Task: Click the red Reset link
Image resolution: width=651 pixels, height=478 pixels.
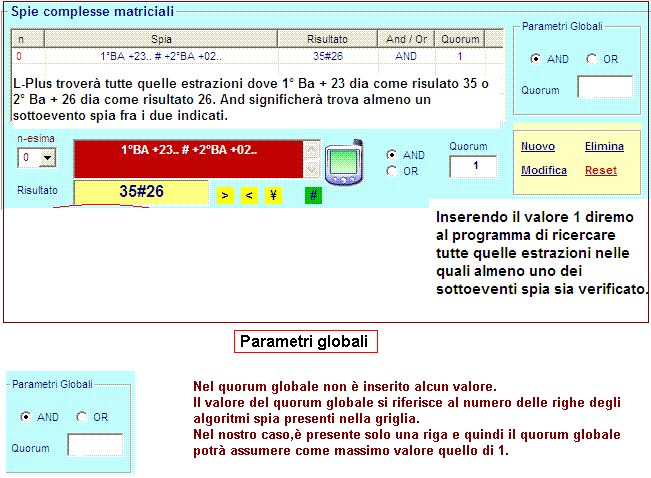Action: coord(601,170)
